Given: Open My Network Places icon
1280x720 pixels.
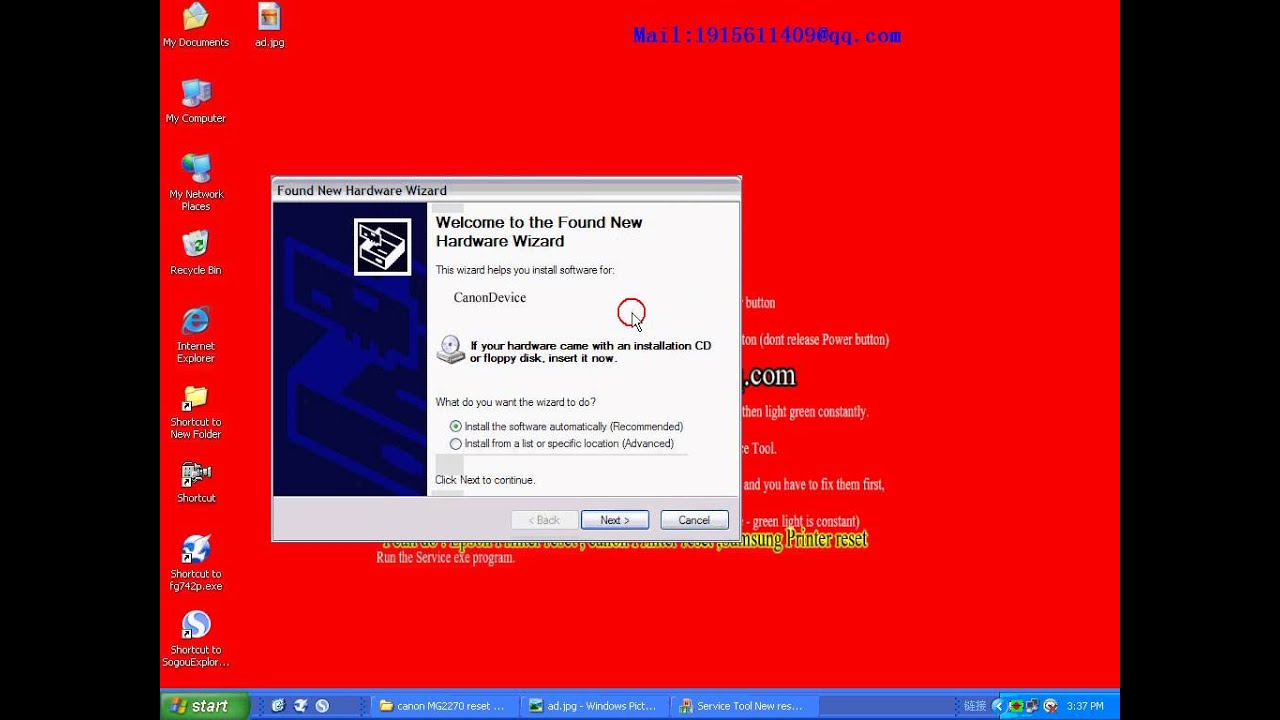Looking at the screenshot, I should pos(196,182).
